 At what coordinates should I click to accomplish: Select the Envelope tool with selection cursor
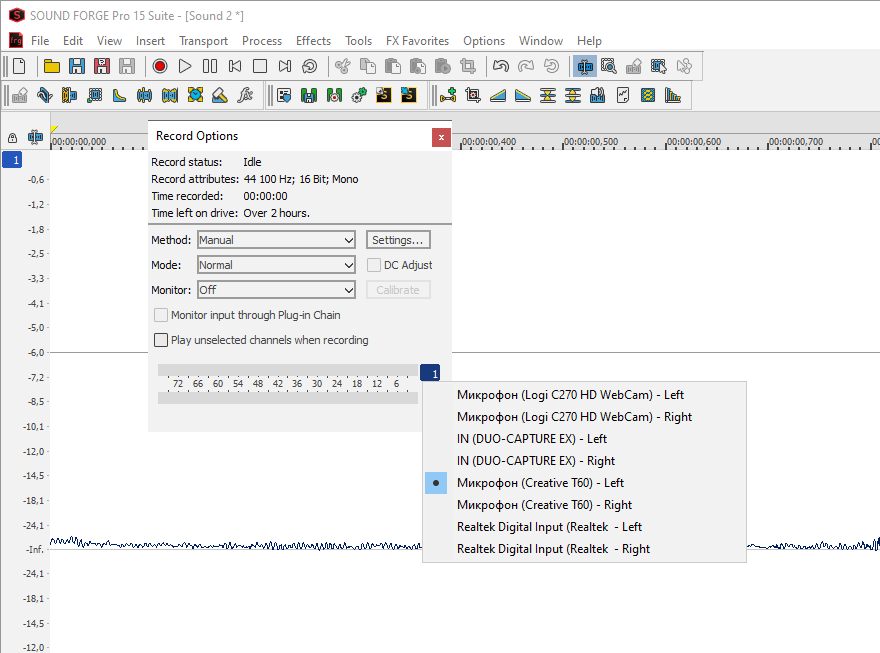(658, 66)
